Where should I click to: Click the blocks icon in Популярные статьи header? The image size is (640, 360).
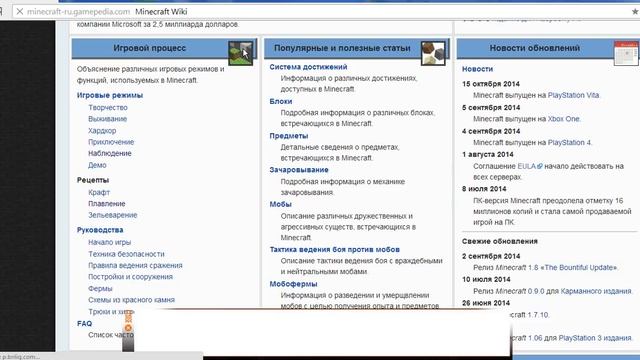pyautogui.click(x=433, y=53)
